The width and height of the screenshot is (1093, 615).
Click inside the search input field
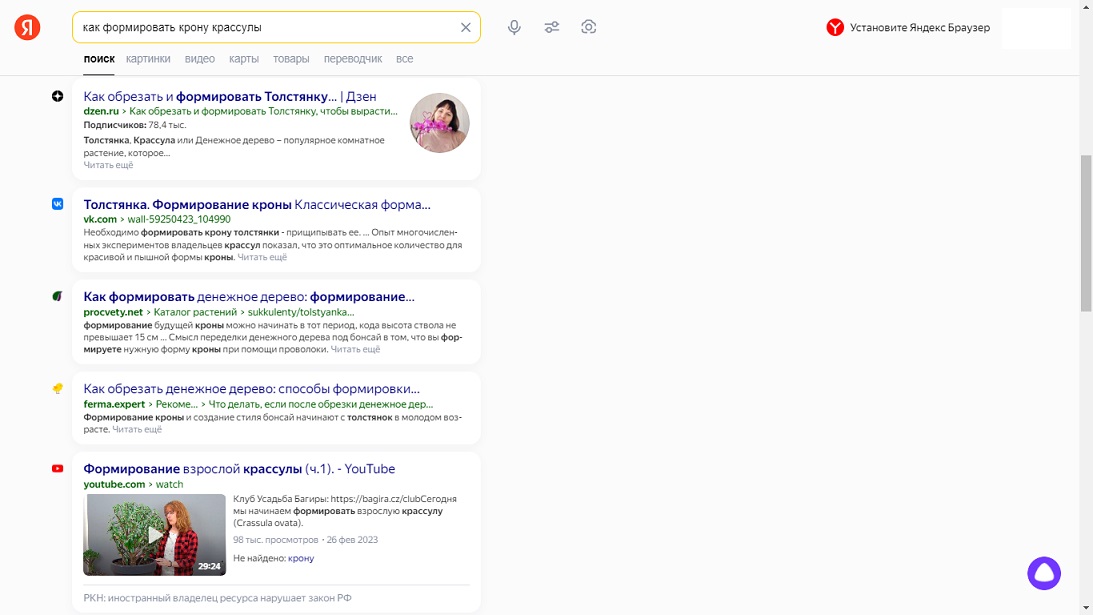click(x=260, y=28)
